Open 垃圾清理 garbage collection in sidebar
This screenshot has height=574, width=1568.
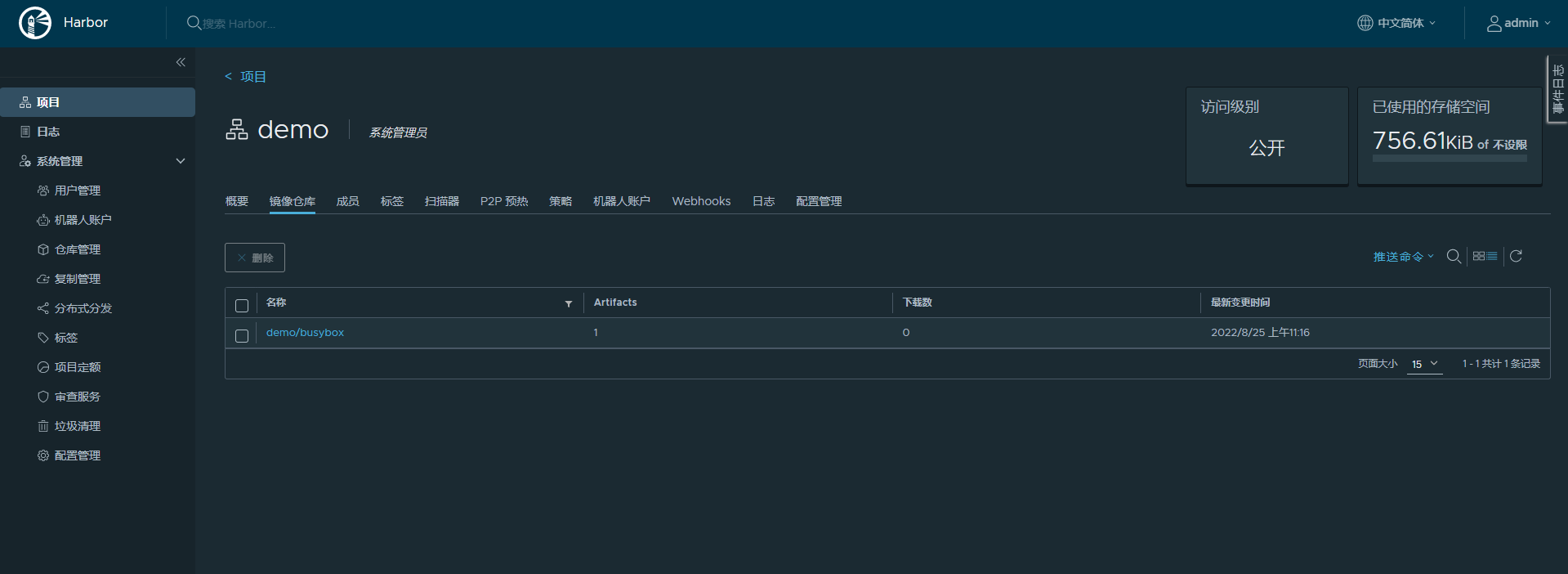pos(77,426)
